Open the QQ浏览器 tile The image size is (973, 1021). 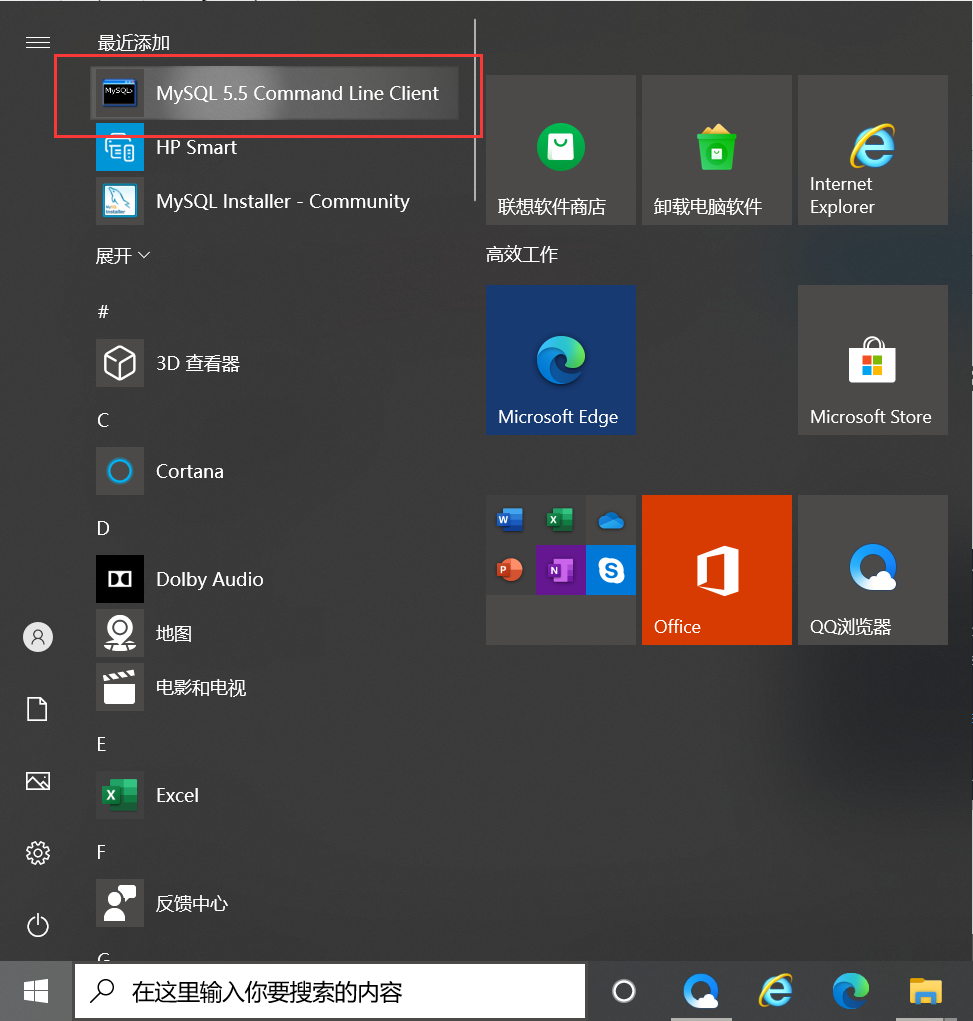tap(873, 570)
